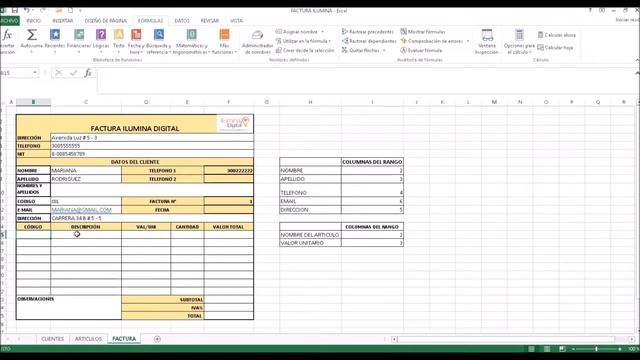Click Utilizar en la fórmula
640x360 pixels.
click(303, 41)
